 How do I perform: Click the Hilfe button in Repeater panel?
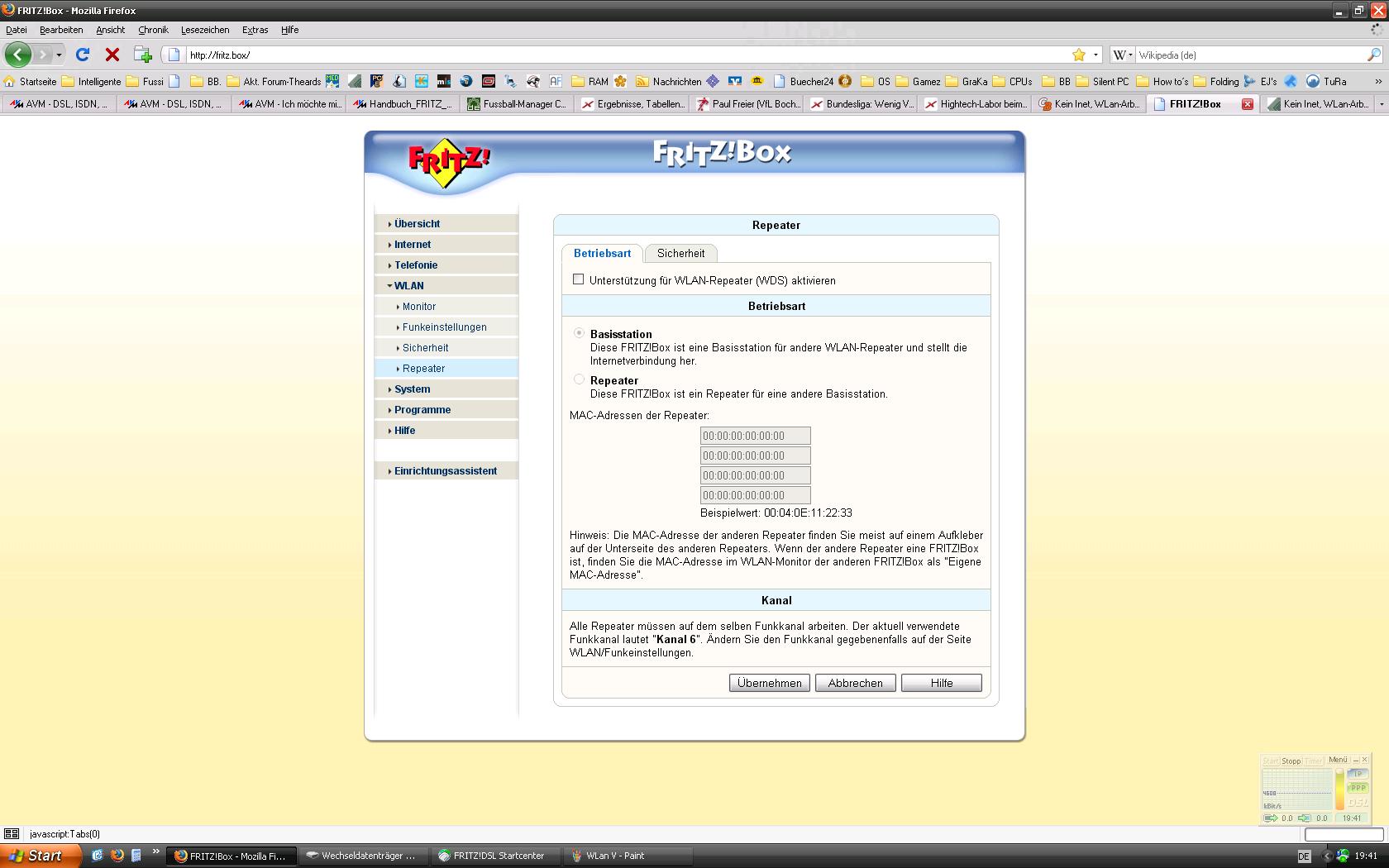tap(942, 683)
